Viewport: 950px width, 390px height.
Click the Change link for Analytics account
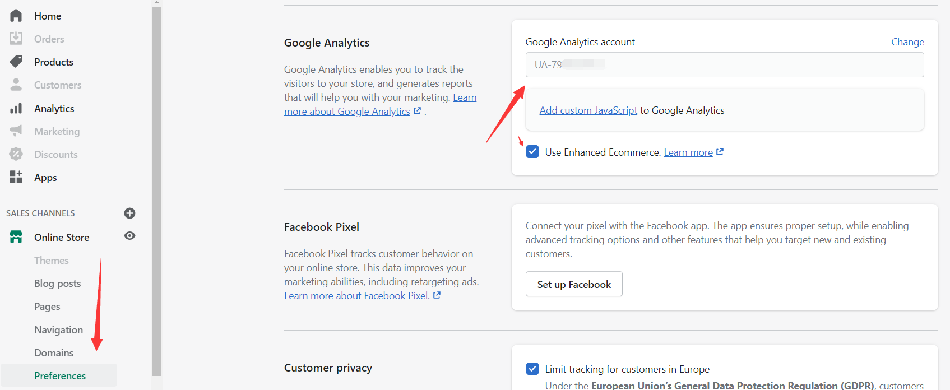coord(908,42)
